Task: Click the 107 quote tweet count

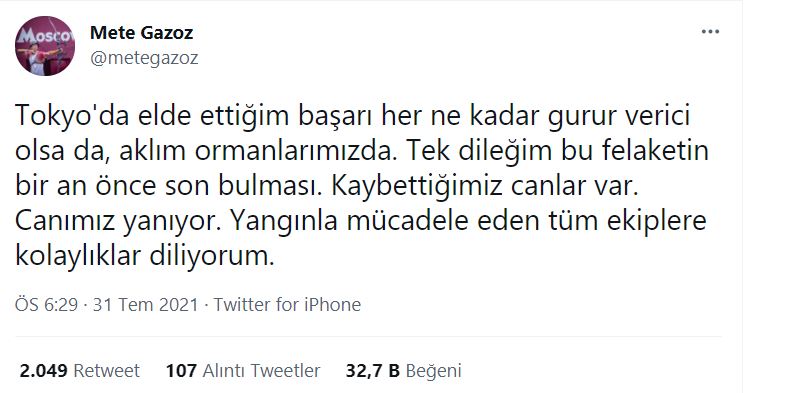Action: 181,370
